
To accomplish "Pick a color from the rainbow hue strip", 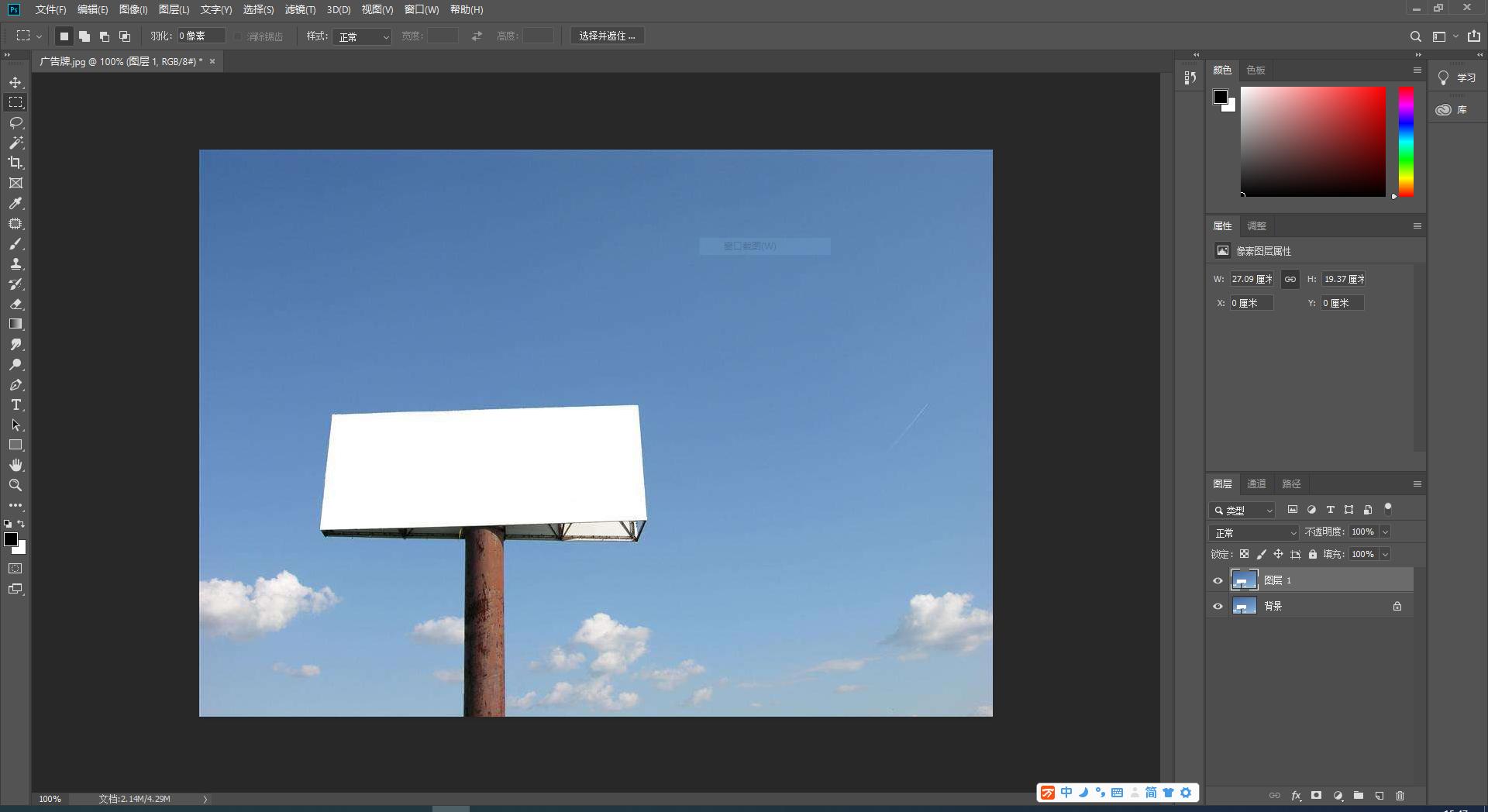I will 1404,139.
